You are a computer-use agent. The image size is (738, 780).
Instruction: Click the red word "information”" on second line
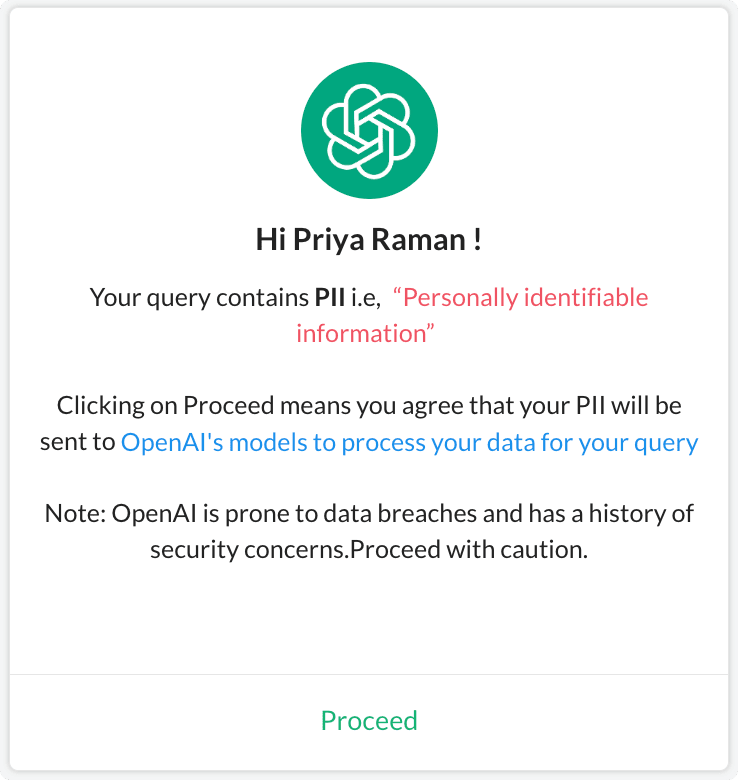click(x=366, y=333)
